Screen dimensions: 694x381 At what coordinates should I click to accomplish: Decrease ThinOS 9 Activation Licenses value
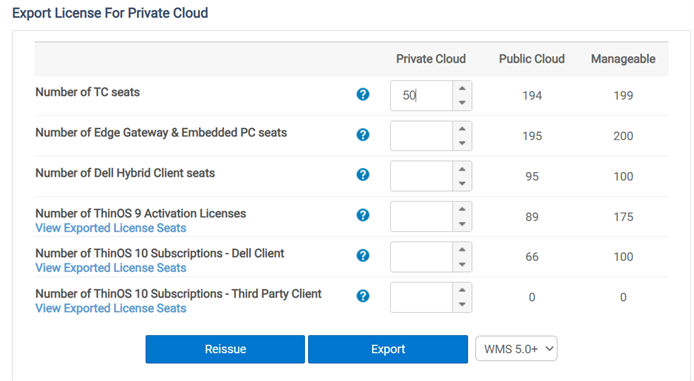(462, 224)
